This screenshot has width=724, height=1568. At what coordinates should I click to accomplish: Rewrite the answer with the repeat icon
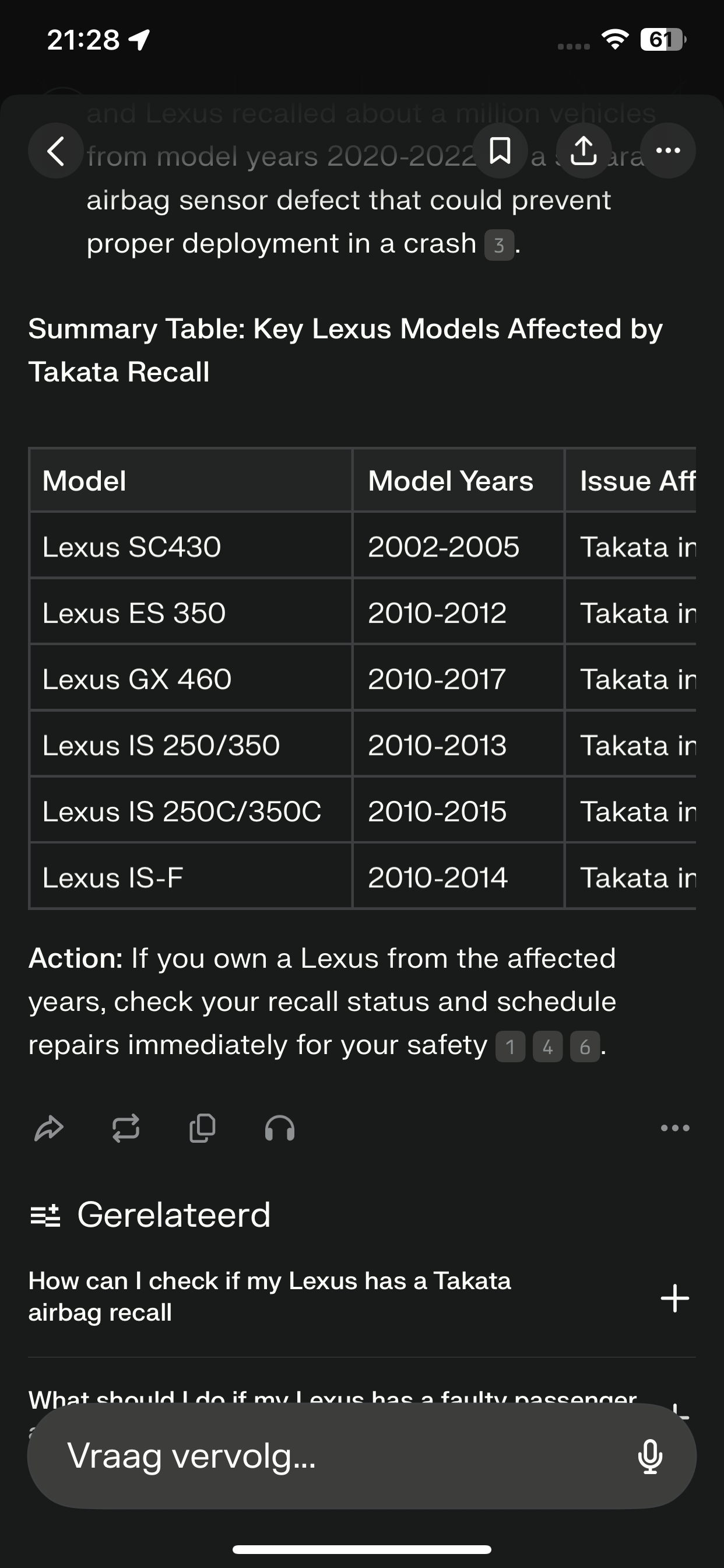point(126,1129)
